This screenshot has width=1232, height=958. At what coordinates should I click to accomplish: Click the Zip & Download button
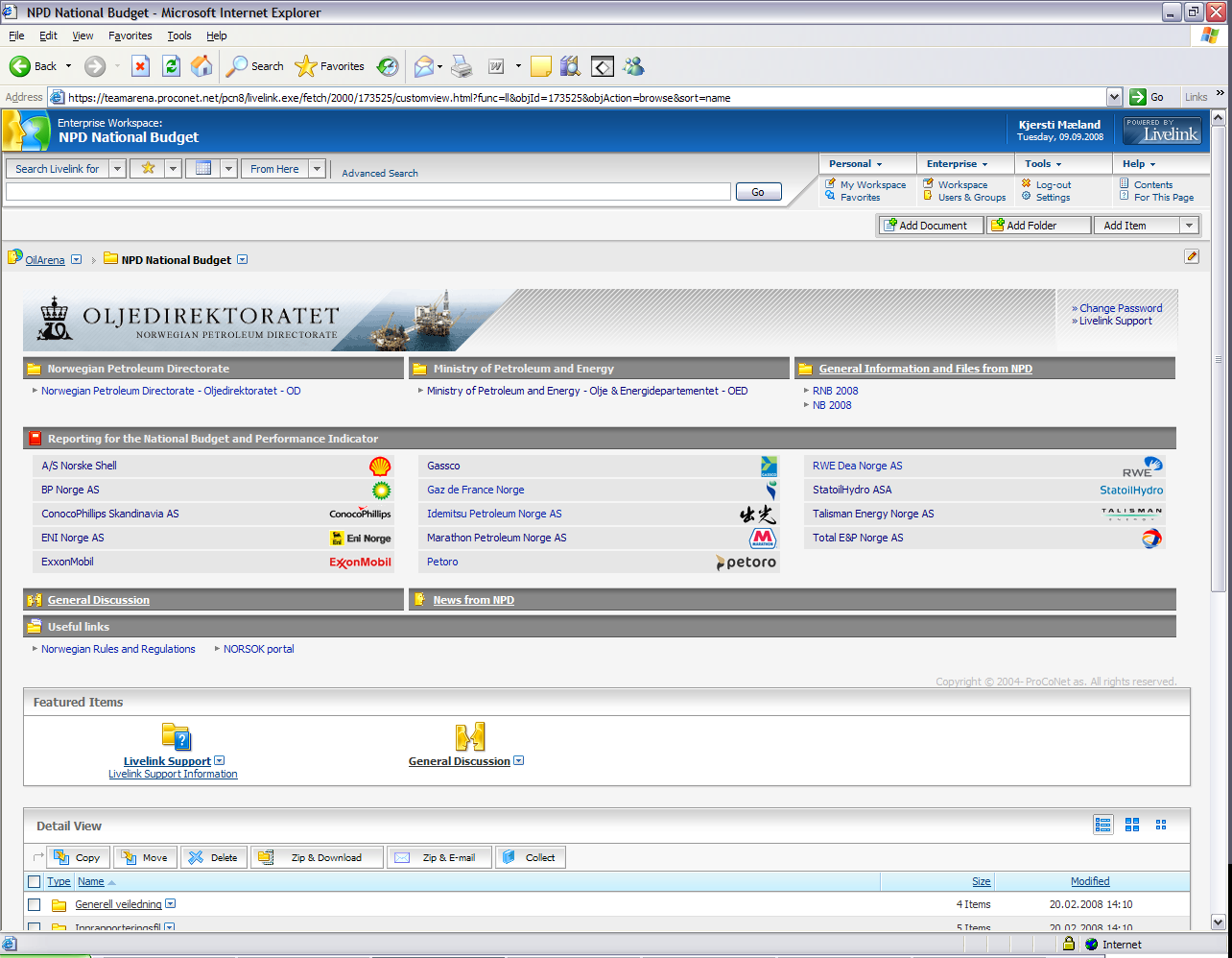[317, 857]
